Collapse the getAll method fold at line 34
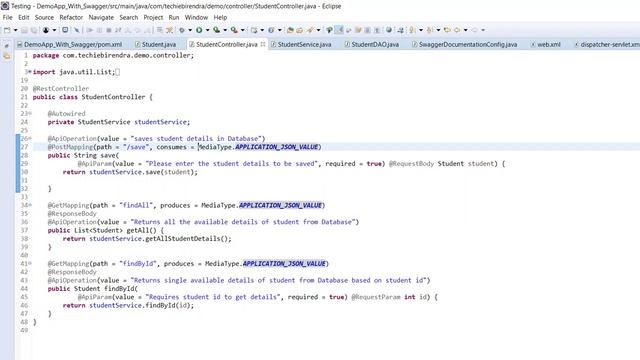 [30, 205]
